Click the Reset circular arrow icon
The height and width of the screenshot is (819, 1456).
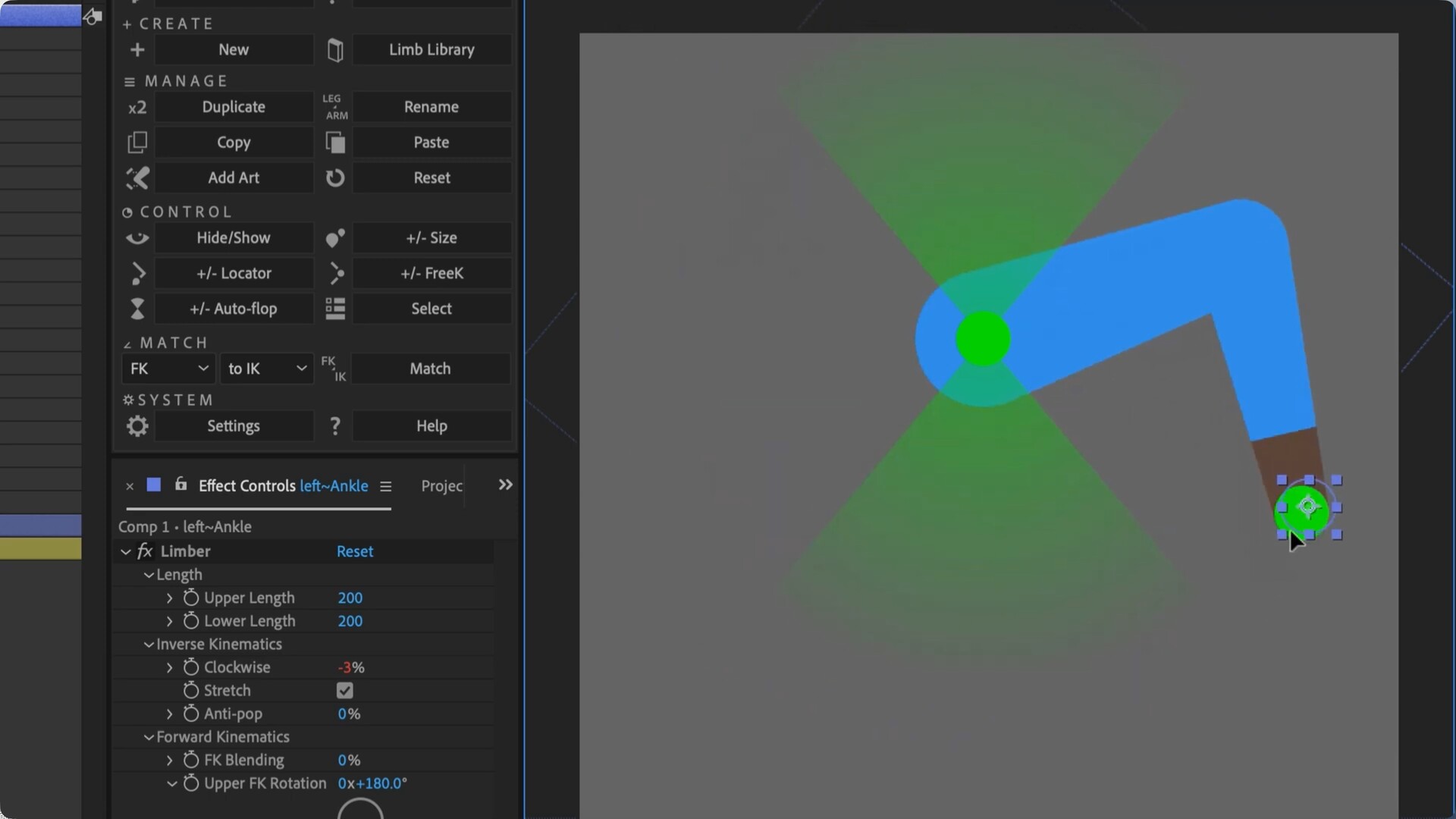pyautogui.click(x=335, y=178)
